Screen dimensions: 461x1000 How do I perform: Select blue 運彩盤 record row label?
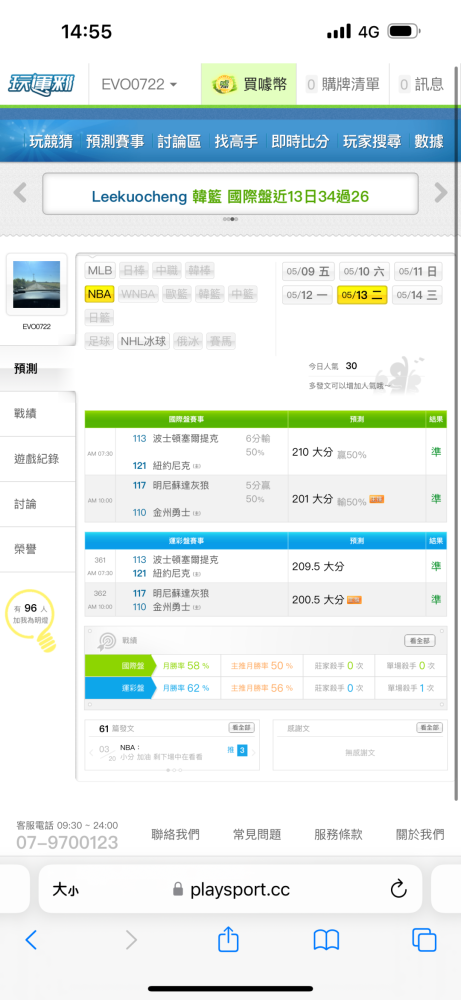point(119,688)
